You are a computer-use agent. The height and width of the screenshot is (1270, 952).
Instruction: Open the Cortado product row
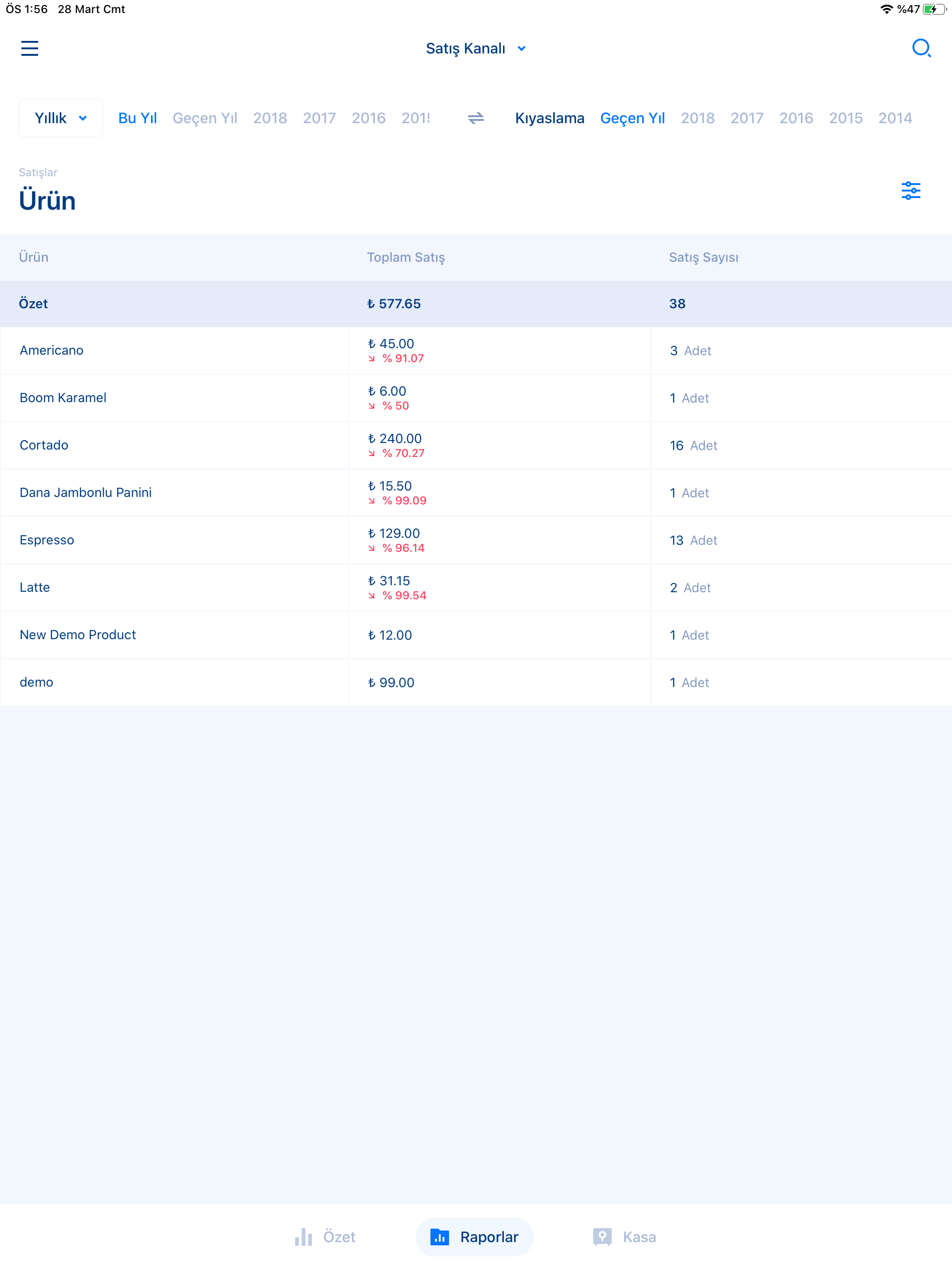pyautogui.click(x=44, y=445)
